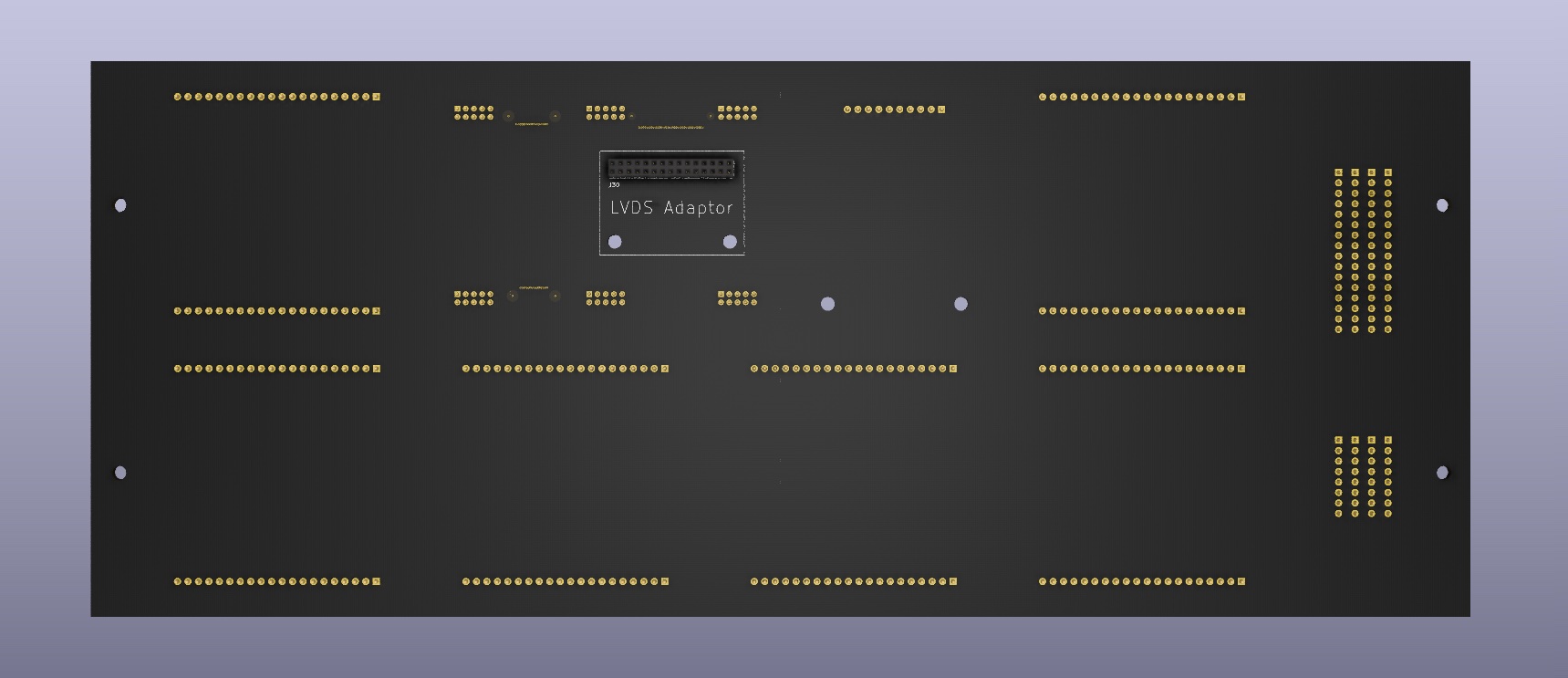Select the bottom-left corner pin header row

tap(276, 581)
